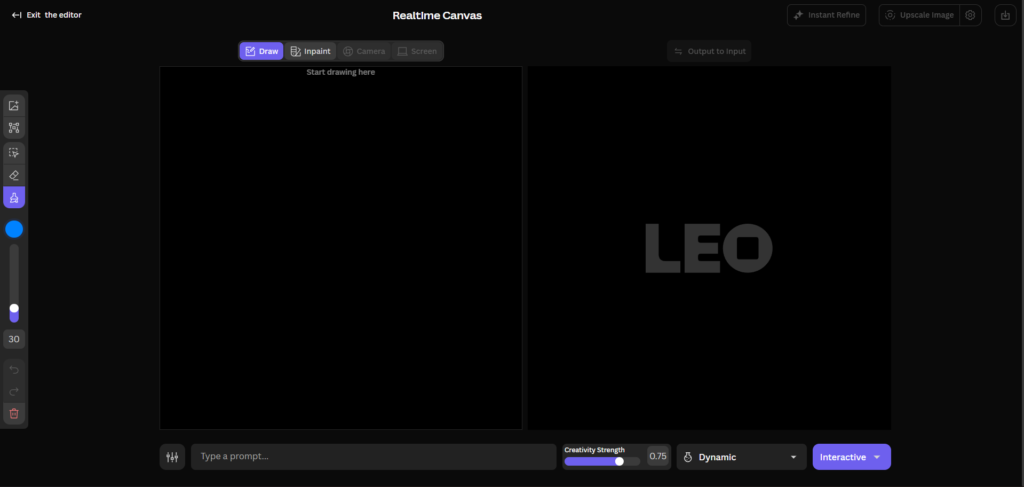The height and width of the screenshot is (487, 1024).
Task: Switch to the Screen tab
Action: tap(417, 51)
